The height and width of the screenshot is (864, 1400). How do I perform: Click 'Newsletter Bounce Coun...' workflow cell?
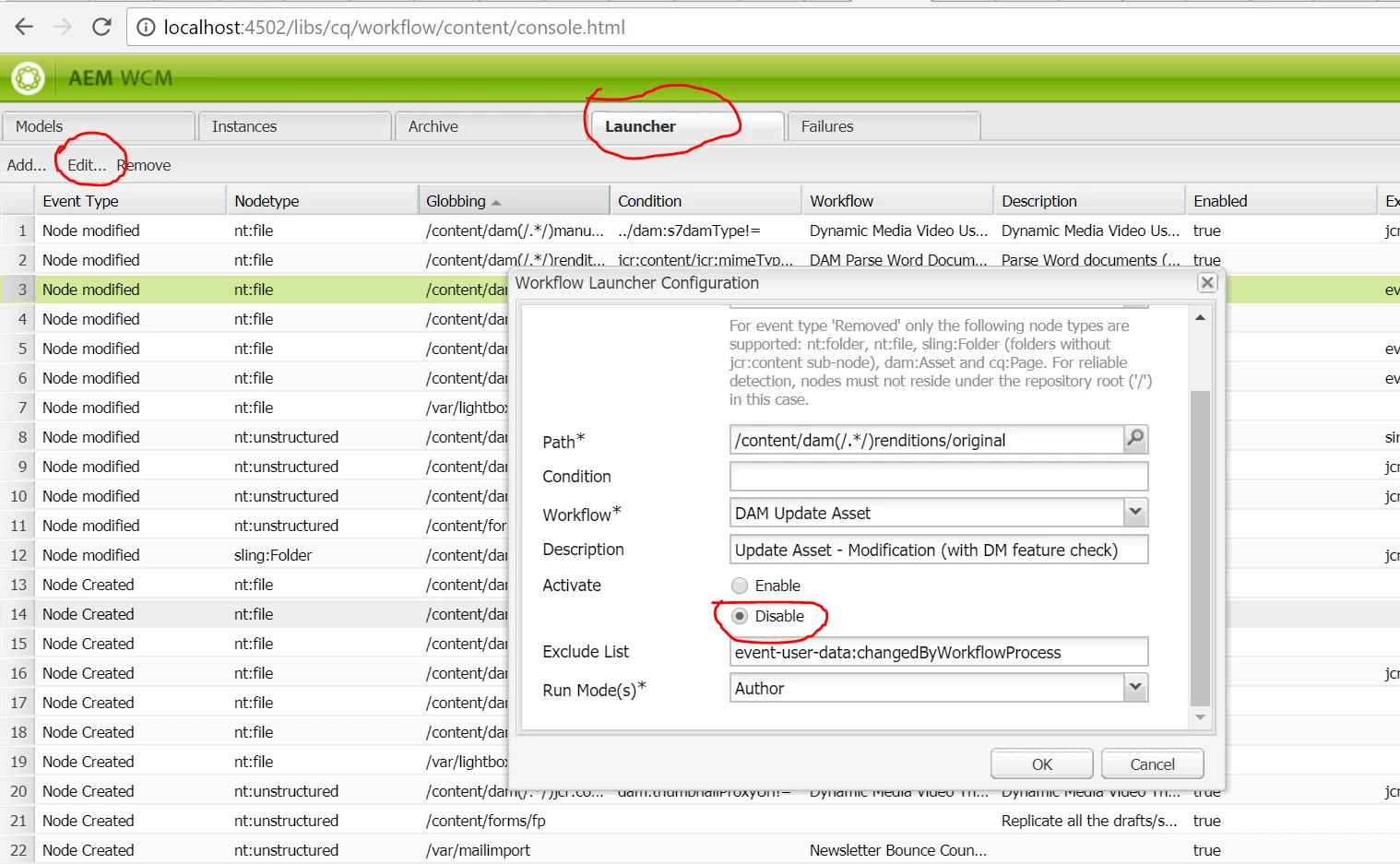[898, 850]
